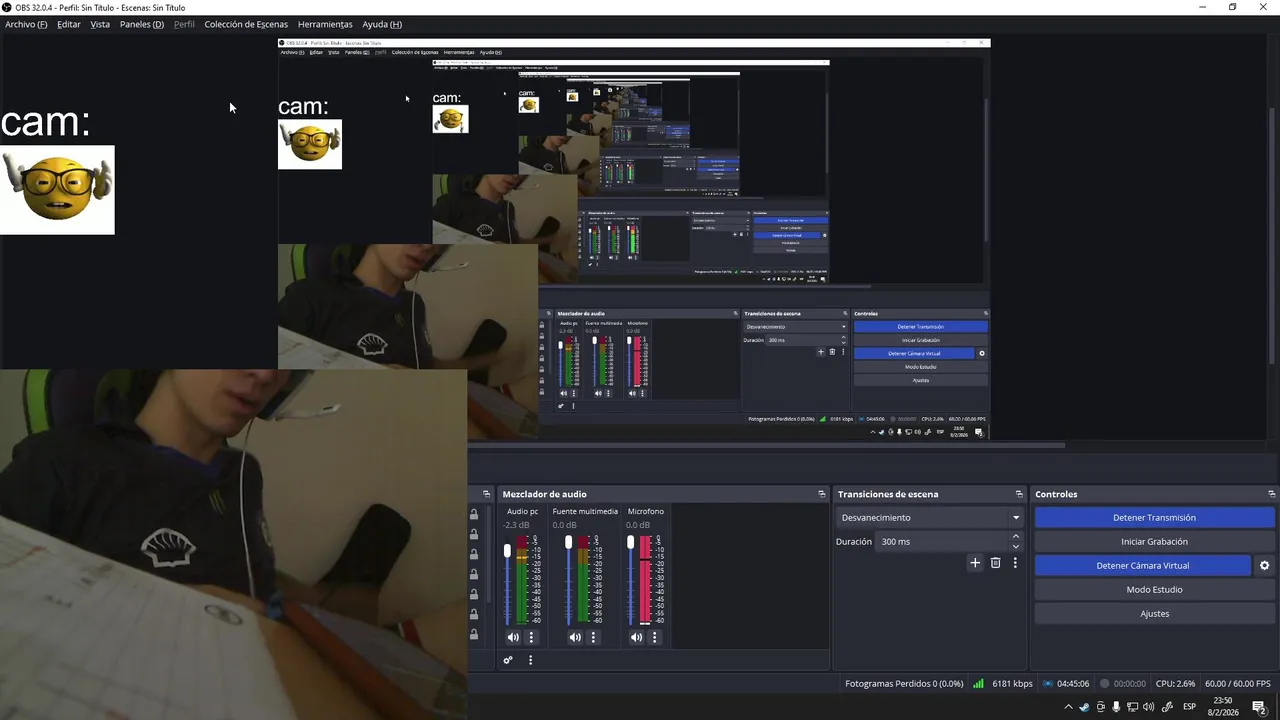The height and width of the screenshot is (720, 1280).
Task: Open the microphone tray icon
Action: click(1116, 707)
